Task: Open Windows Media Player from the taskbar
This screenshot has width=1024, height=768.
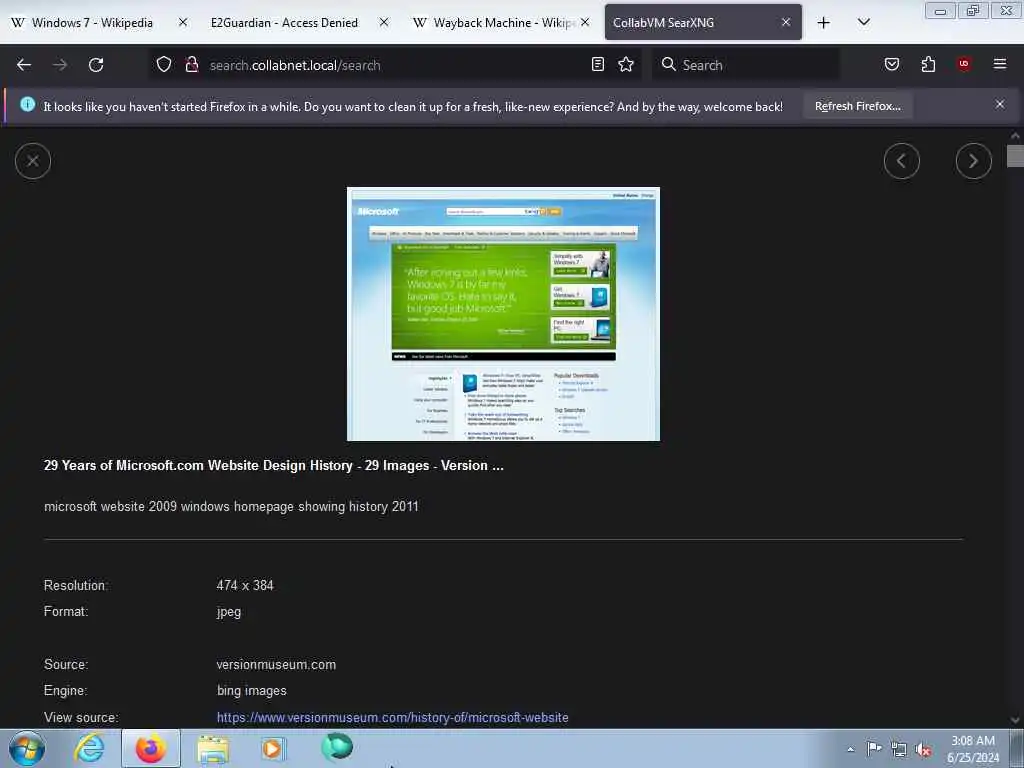Action: [273, 748]
